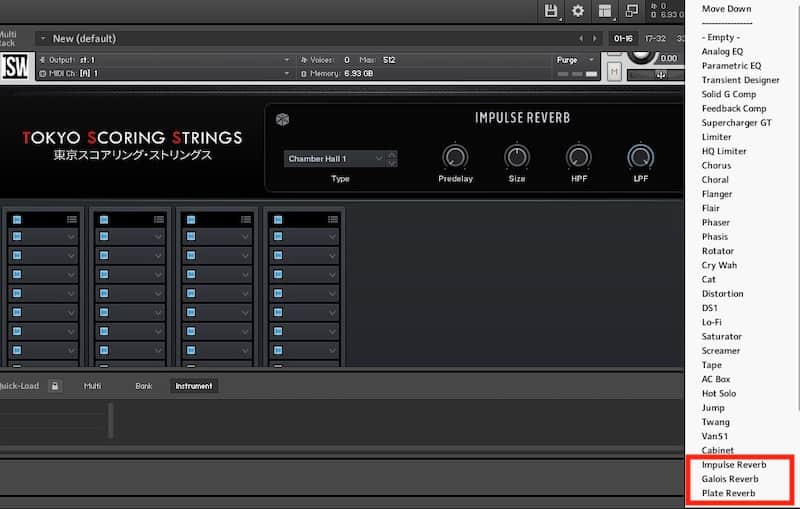Viewport: 800px width, 509px height.
Task: Click the minimized view window icon
Action: pos(632,11)
